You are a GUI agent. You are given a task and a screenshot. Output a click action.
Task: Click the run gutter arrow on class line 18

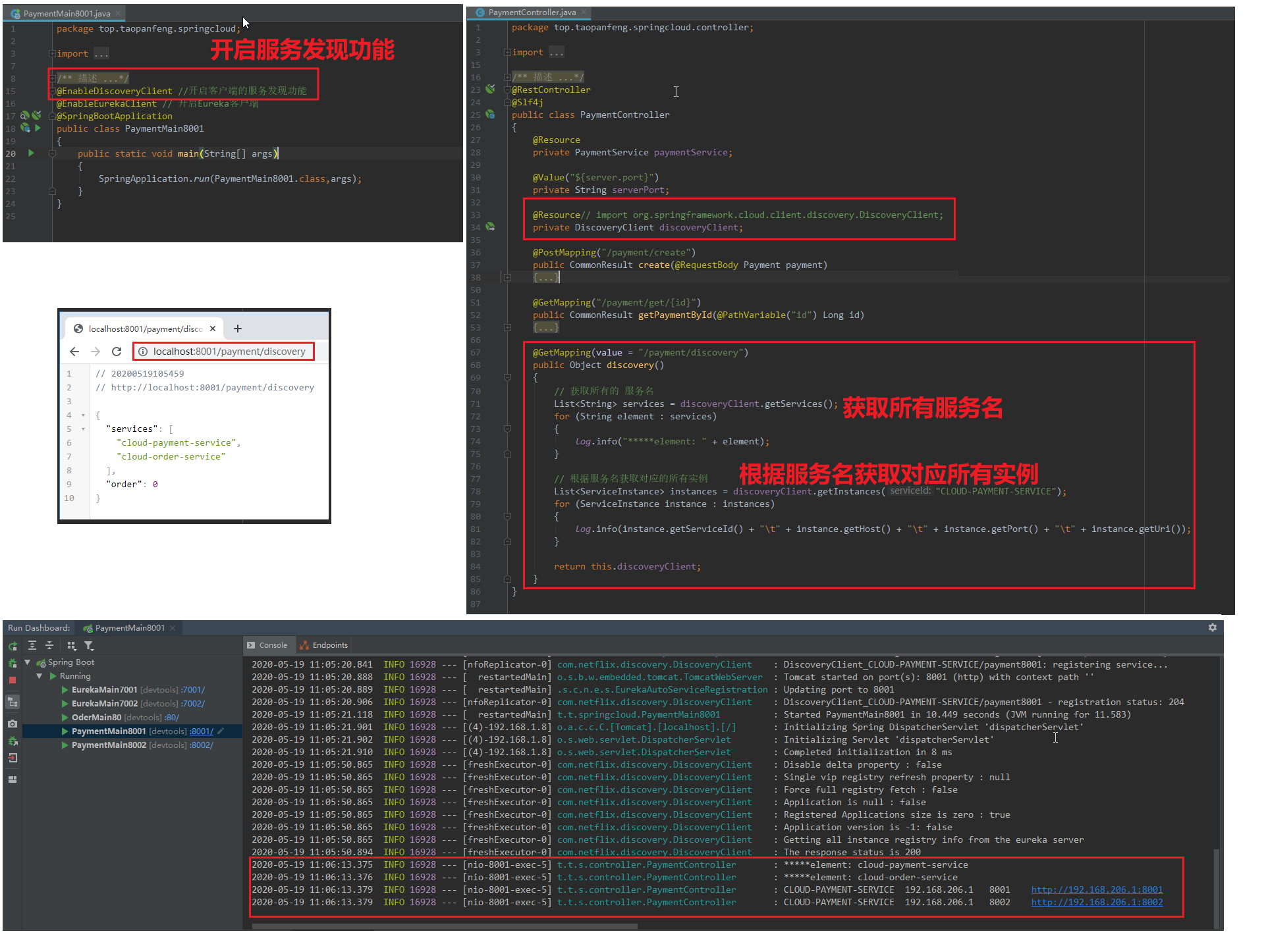tap(38, 128)
